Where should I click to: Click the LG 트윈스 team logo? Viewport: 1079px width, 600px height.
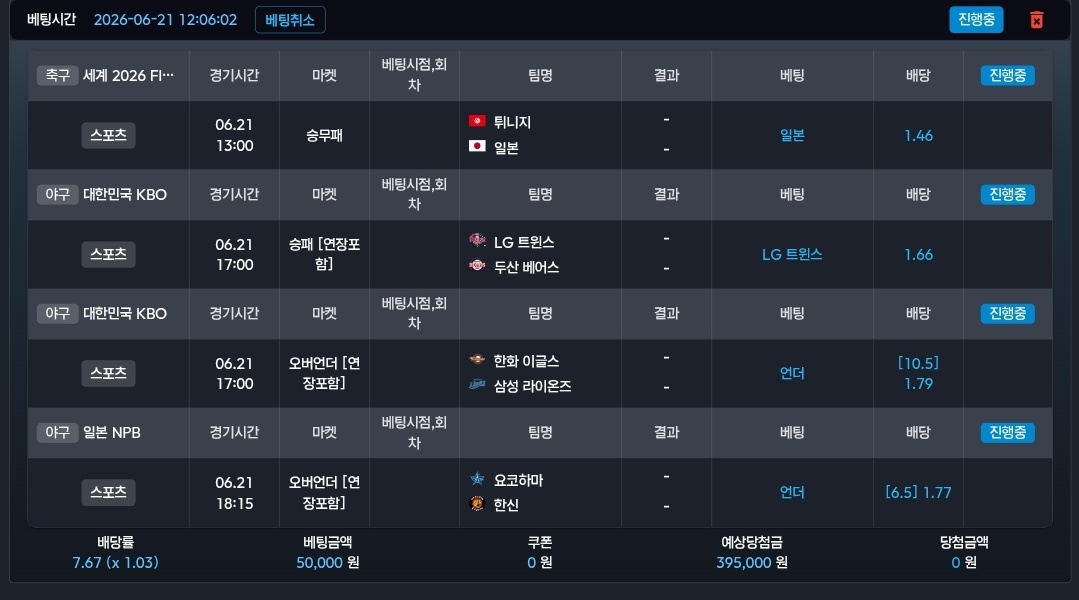[x=477, y=240]
